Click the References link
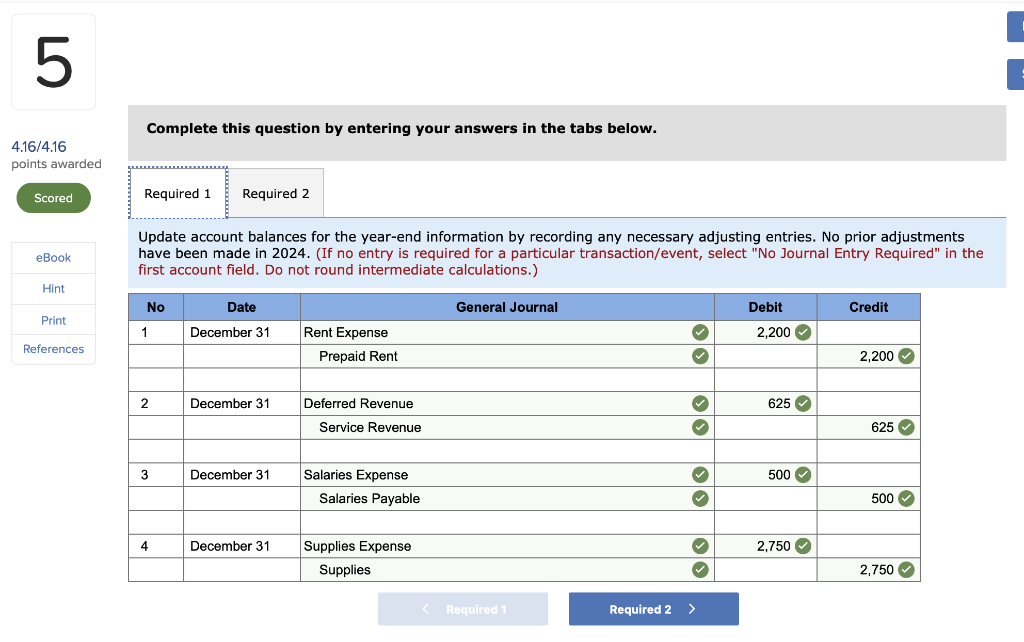Screen dimensions: 1024x642 (53, 348)
